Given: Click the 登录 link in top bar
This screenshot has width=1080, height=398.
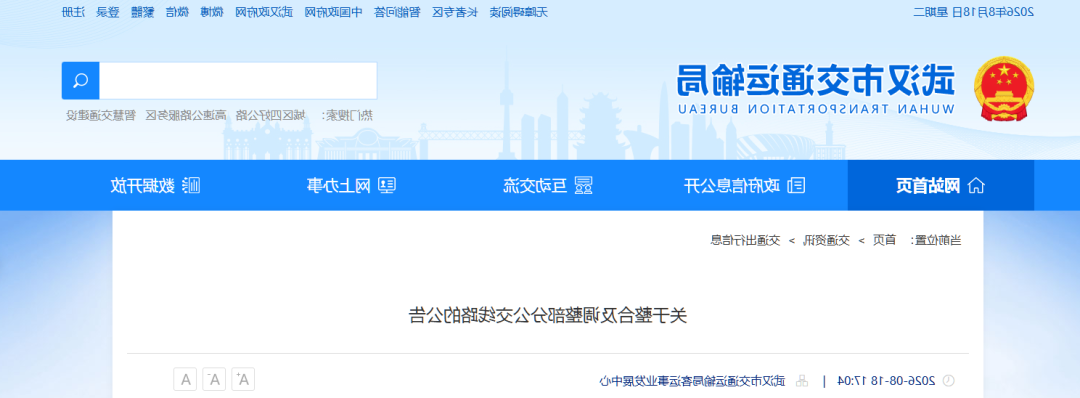Looking at the screenshot, I should coord(107,12).
